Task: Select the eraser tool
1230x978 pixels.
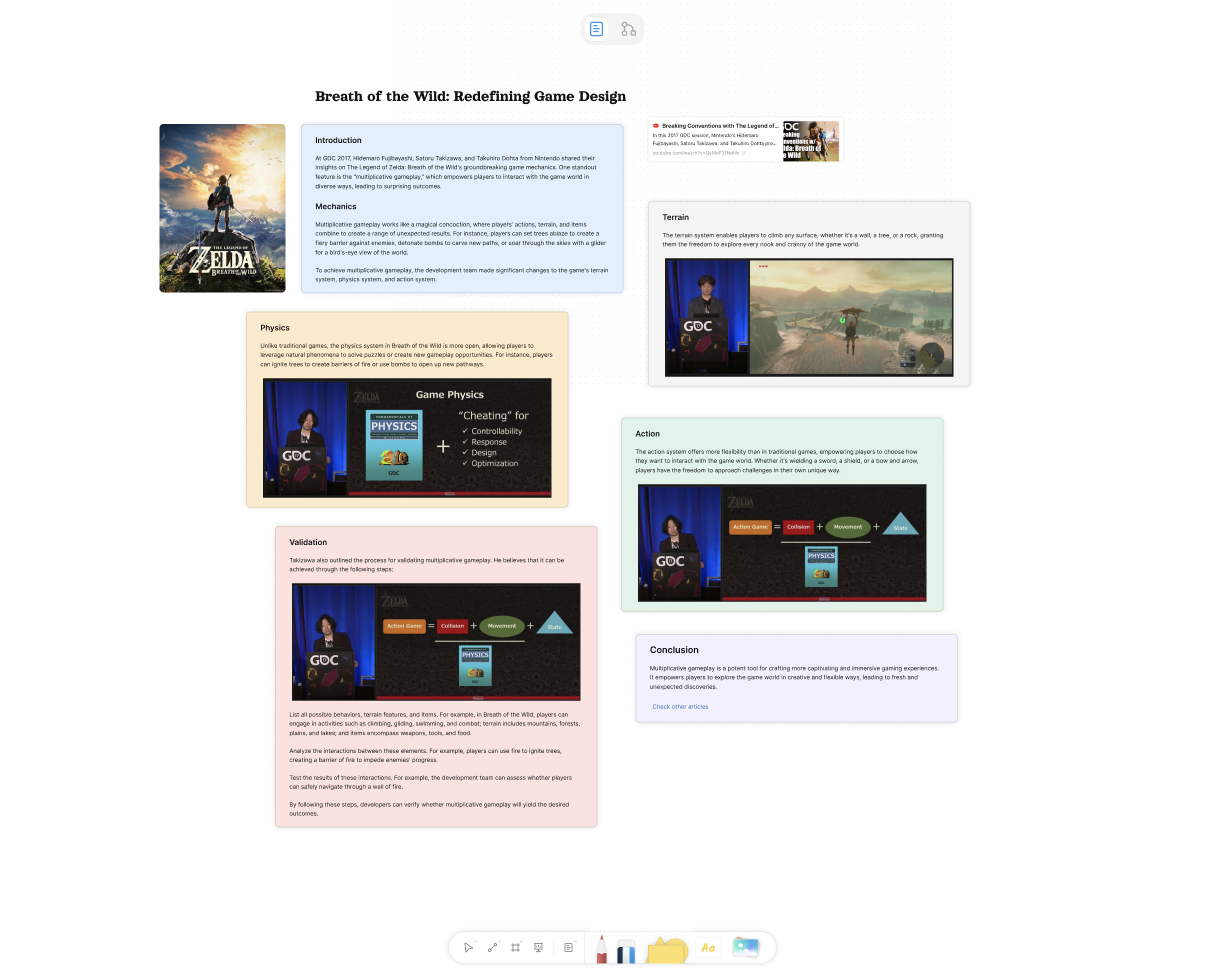Action: (626, 951)
